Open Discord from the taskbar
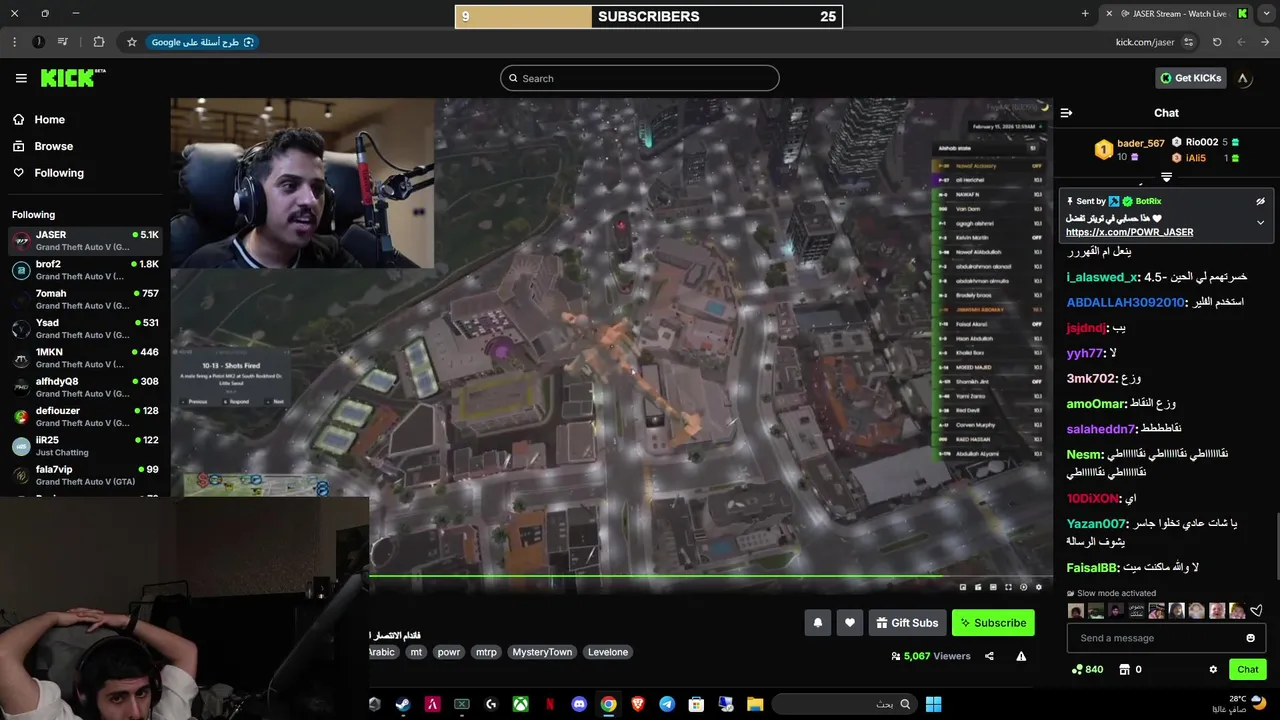The image size is (1280, 720). 578,704
